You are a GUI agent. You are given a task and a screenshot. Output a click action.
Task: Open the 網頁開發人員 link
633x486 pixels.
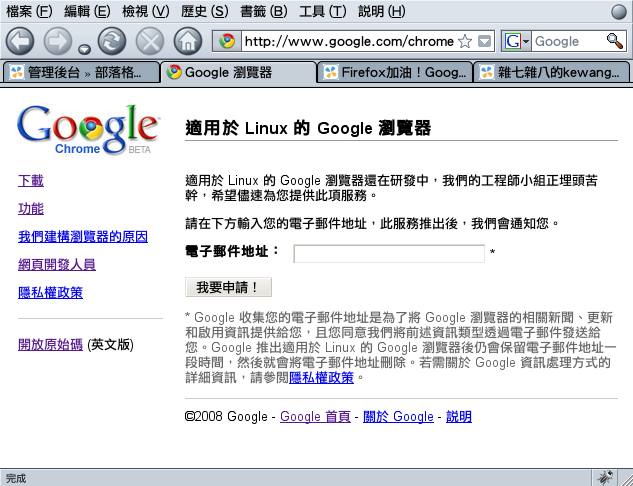coord(57,264)
